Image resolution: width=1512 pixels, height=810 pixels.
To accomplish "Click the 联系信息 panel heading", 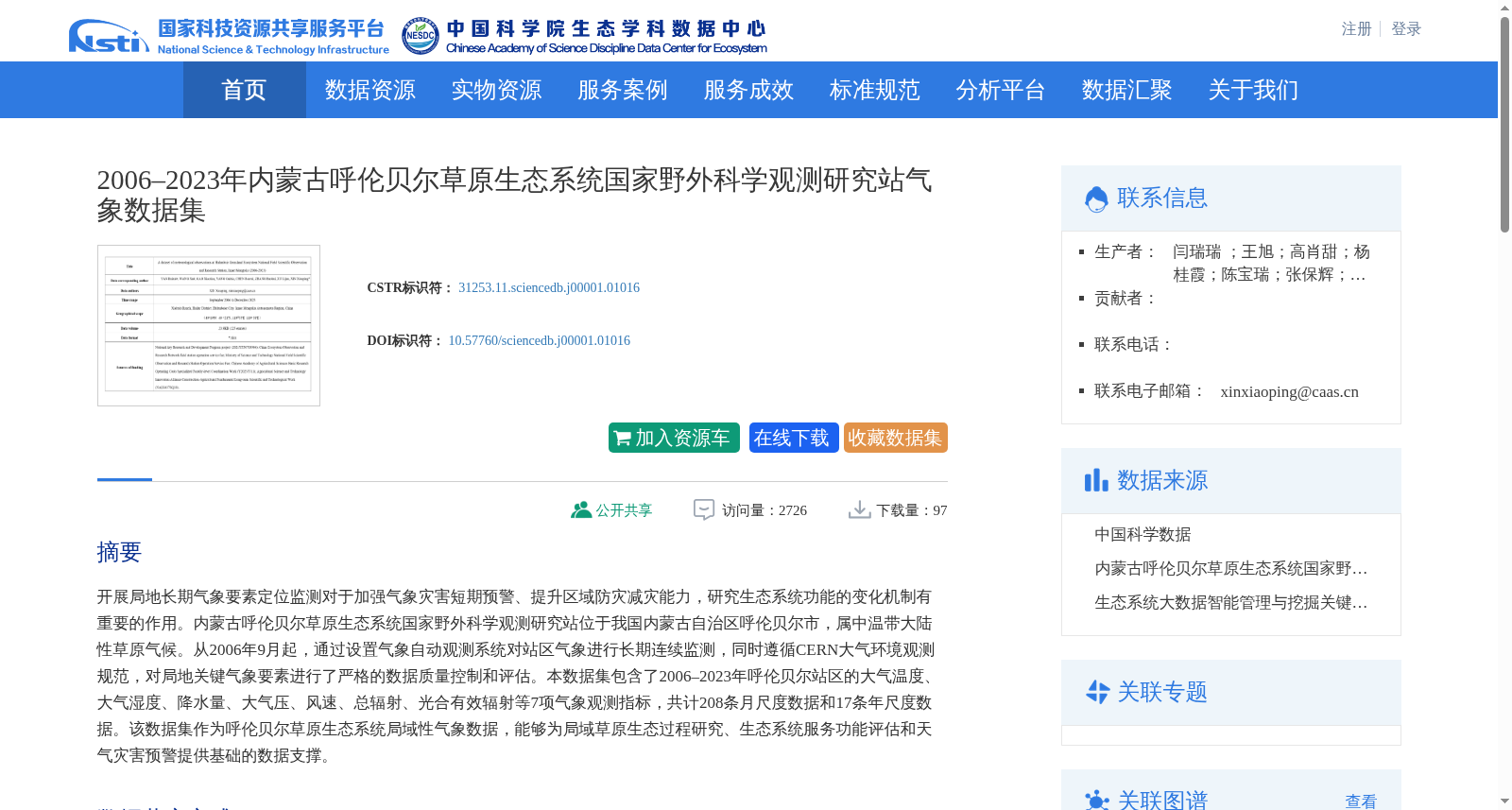I will (1162, 198).
